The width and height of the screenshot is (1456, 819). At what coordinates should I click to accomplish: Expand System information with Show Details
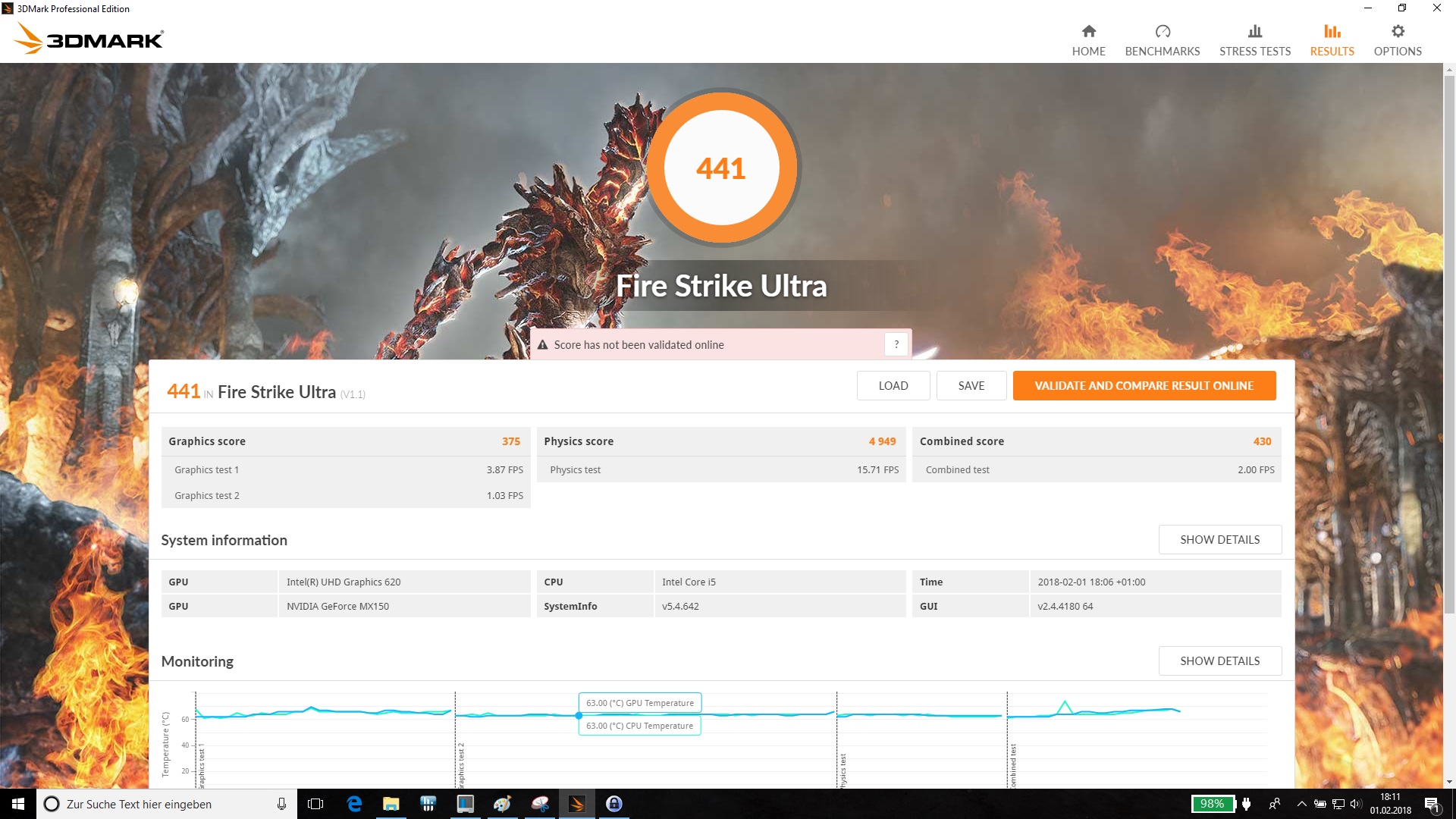(x=1219, y=539)
